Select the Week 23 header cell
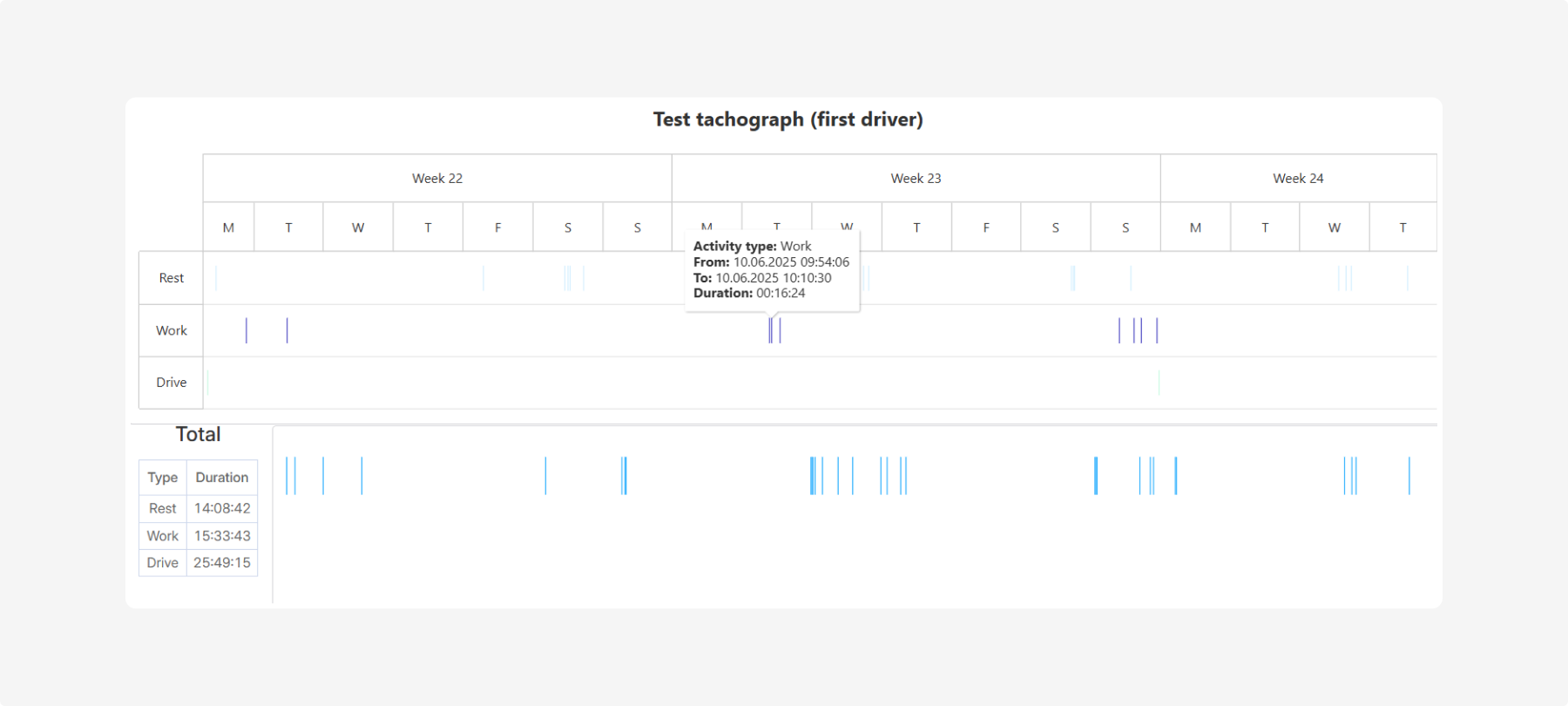Viewport: 1568px width, 706px height. [x=916, y=179]
